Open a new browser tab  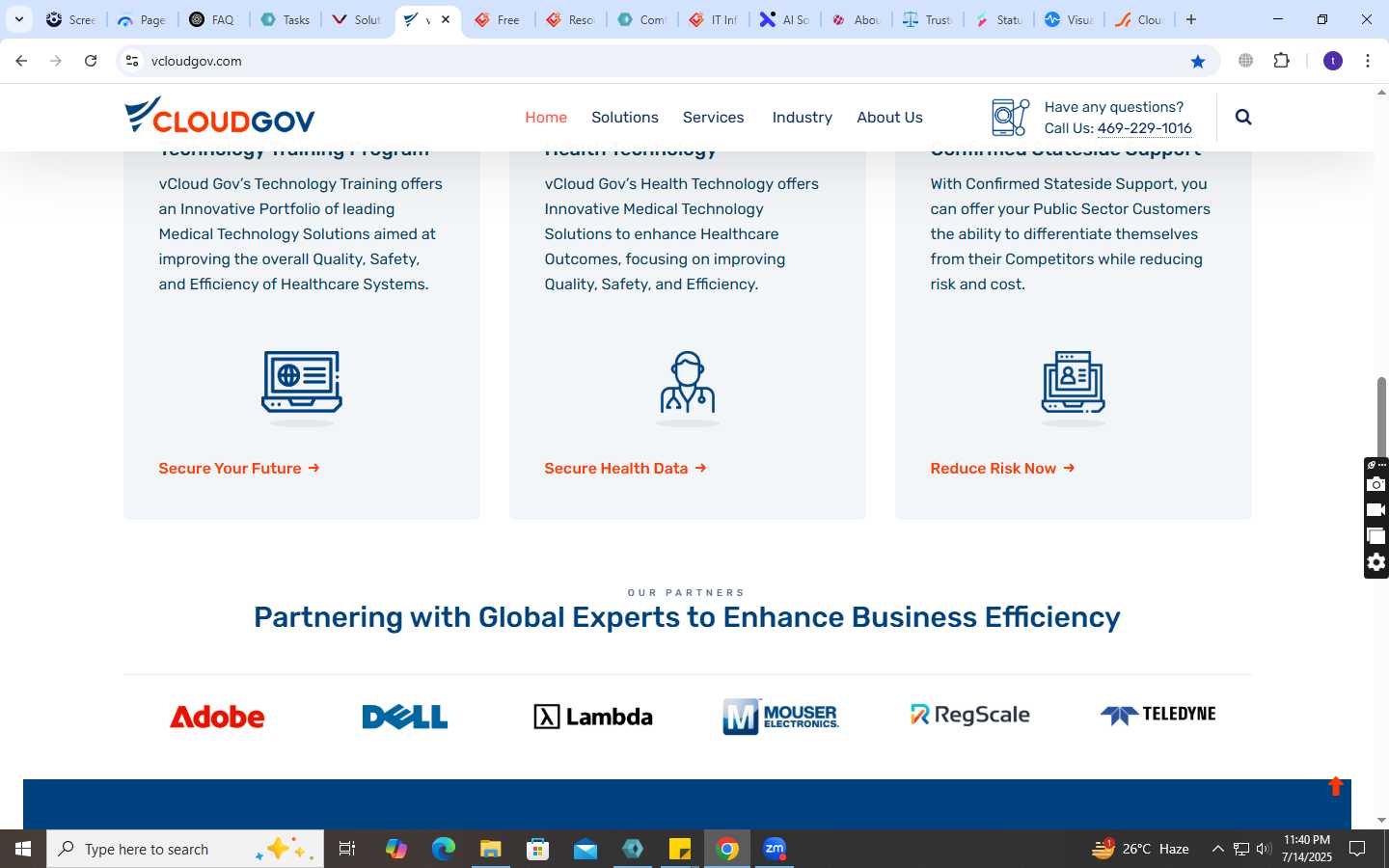tap(1191, 19)
